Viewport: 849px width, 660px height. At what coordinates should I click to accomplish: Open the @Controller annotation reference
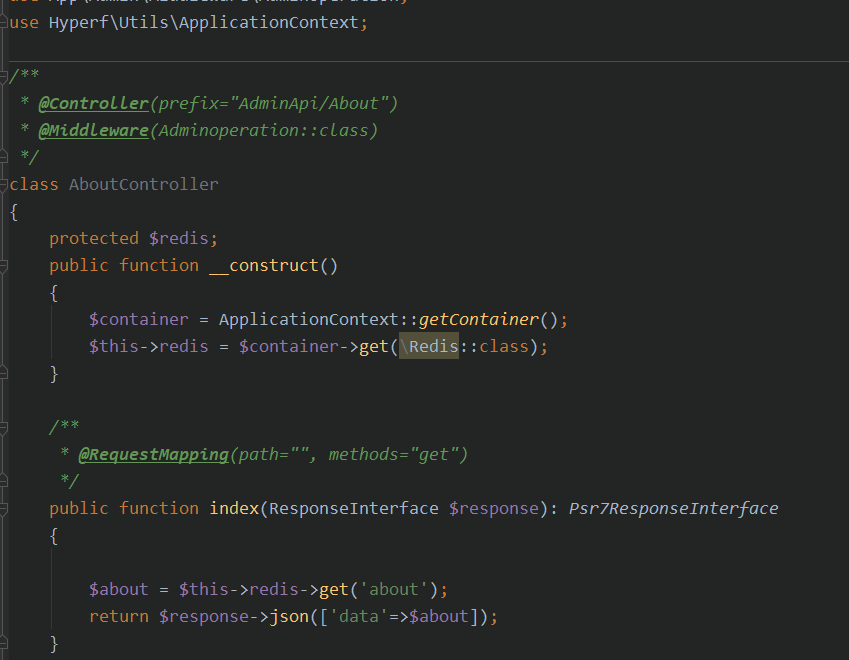pos(94,103)
